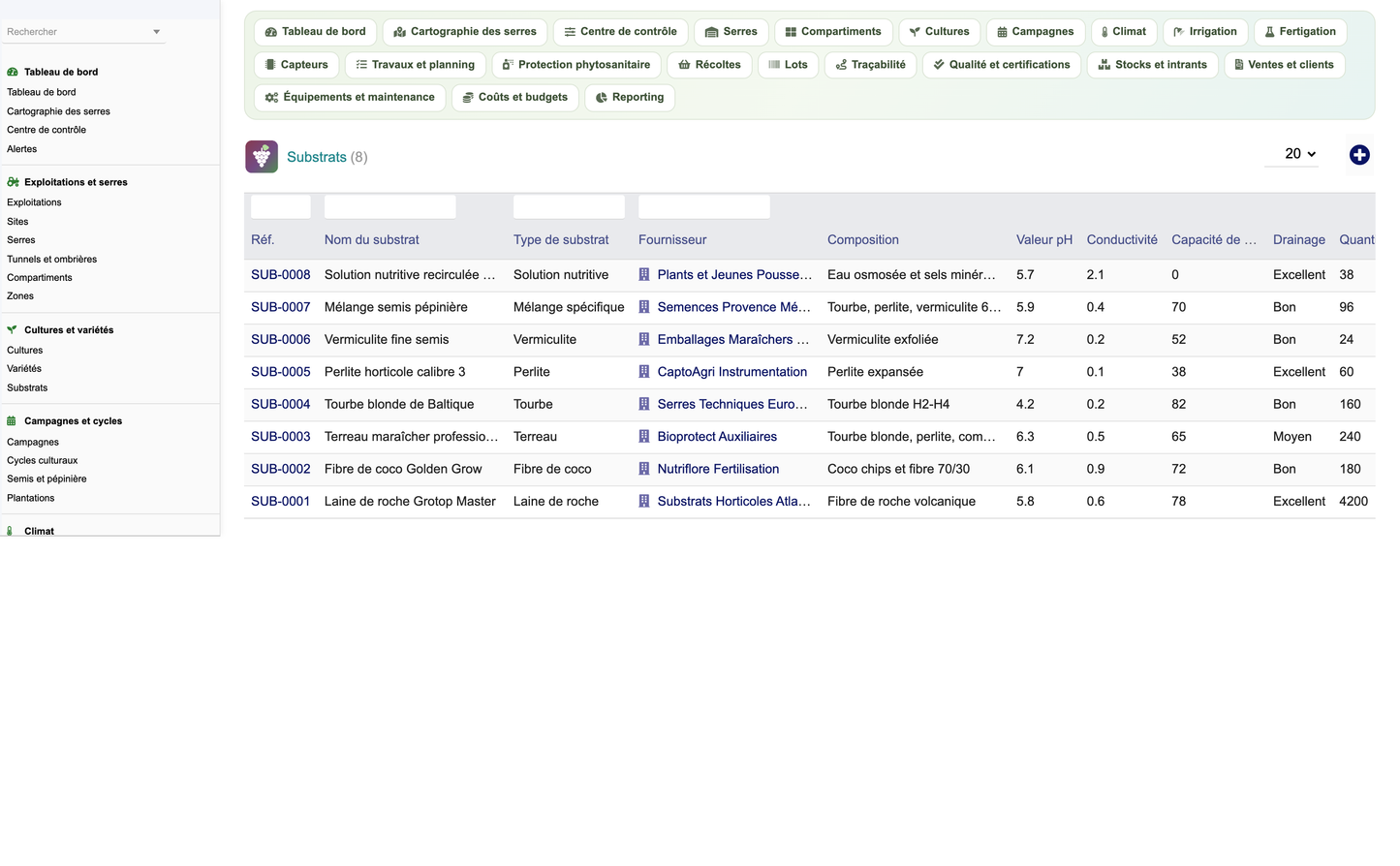Open the building icon beside Plants et Jeunes Pousses
1400x866 pixels.
[644, 275]
